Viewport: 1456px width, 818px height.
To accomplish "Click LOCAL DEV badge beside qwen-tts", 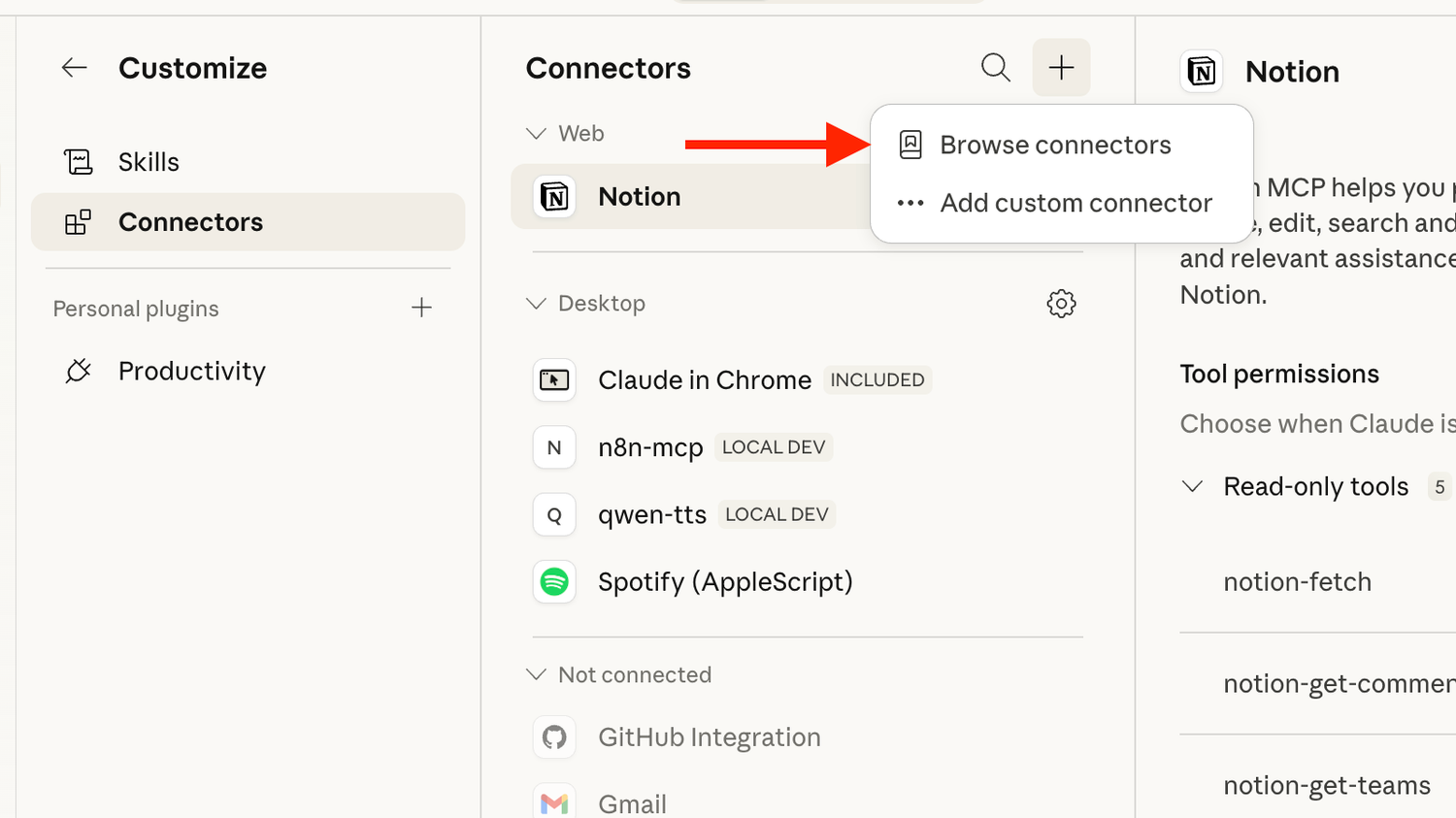I will tap(777, 514).
